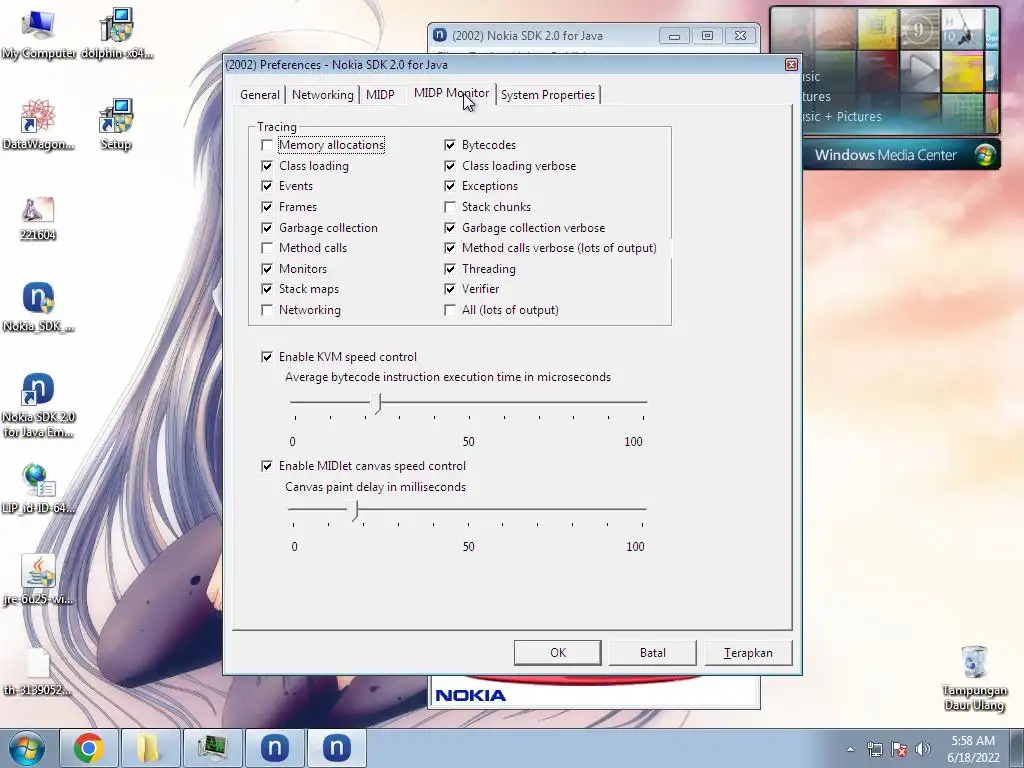Screen dimensions: 1024x768
Task: Open jre-6u25 Java installer icon
Action: click(x=38, y=580)
